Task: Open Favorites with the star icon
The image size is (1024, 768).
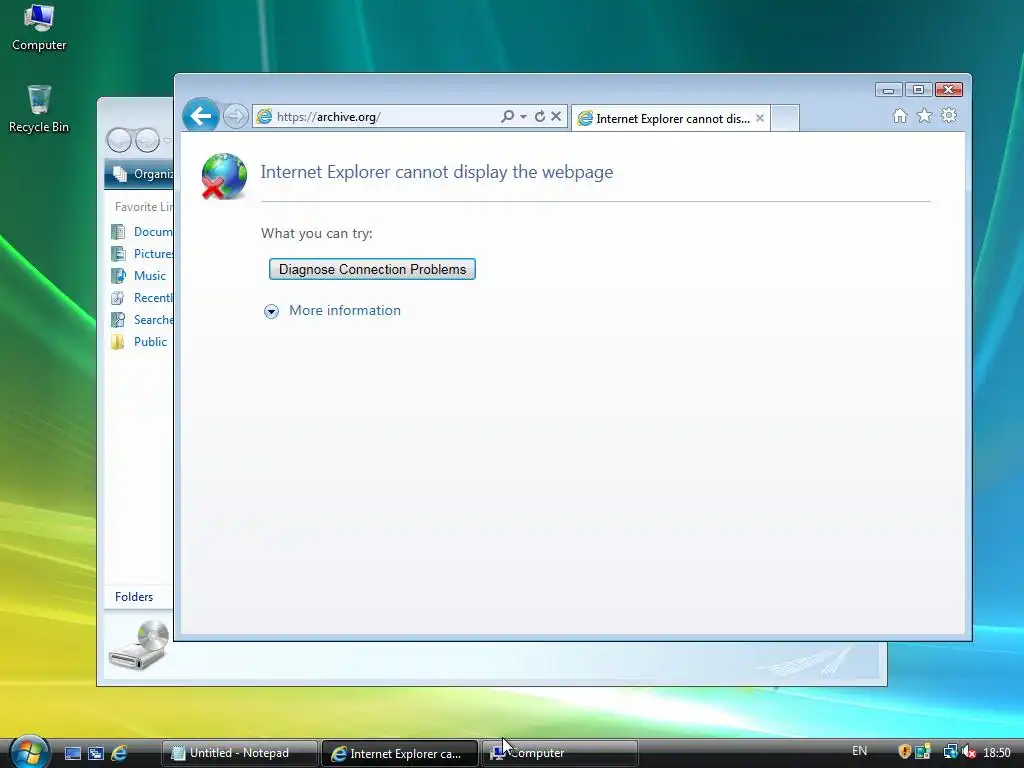Action: 924,116
